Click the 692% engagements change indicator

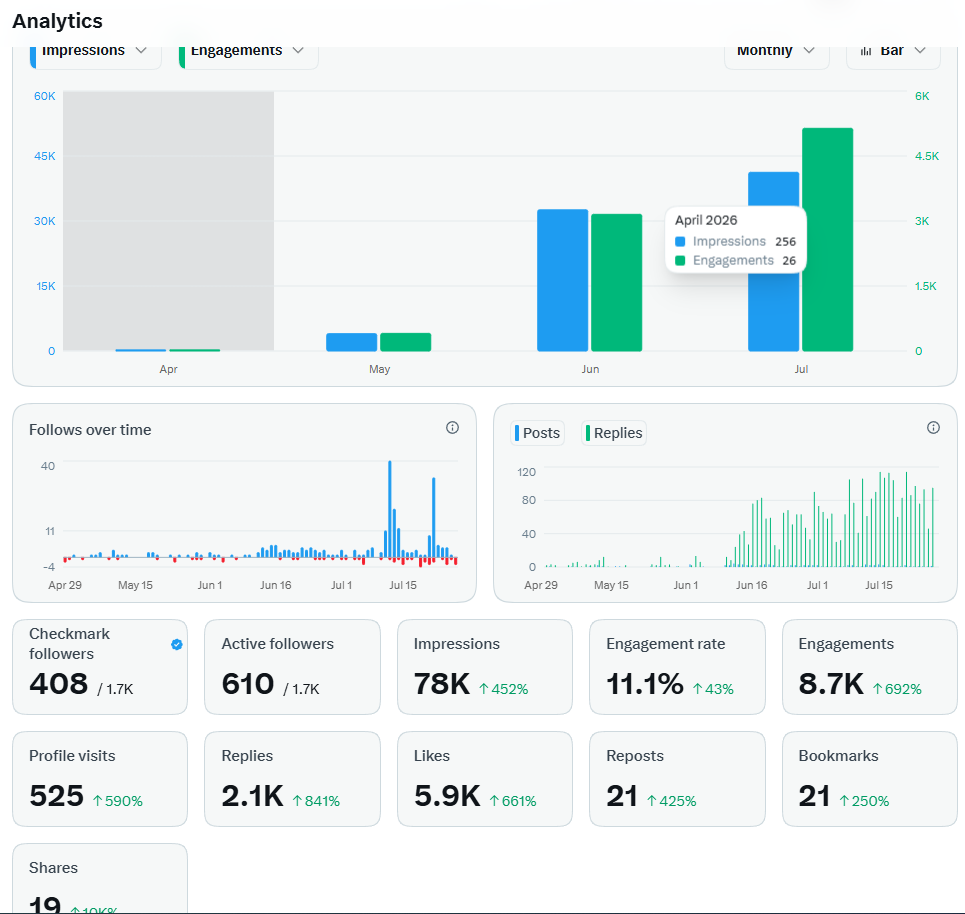point(897,689)
